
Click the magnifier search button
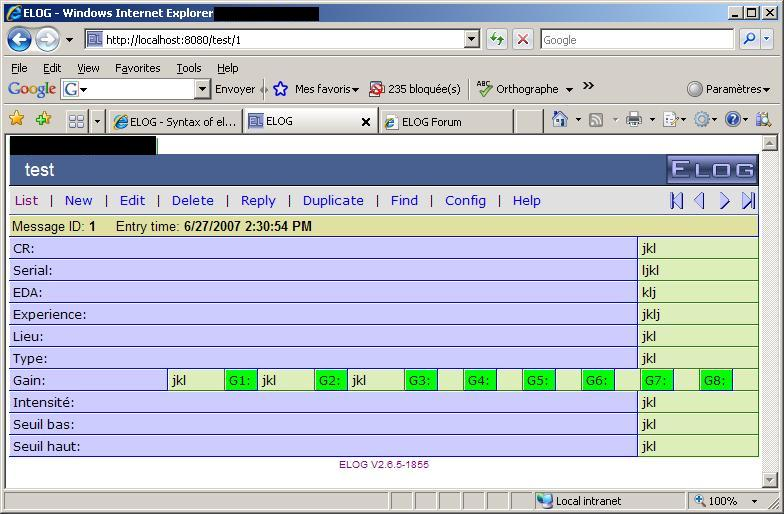(x=750, y=39)
